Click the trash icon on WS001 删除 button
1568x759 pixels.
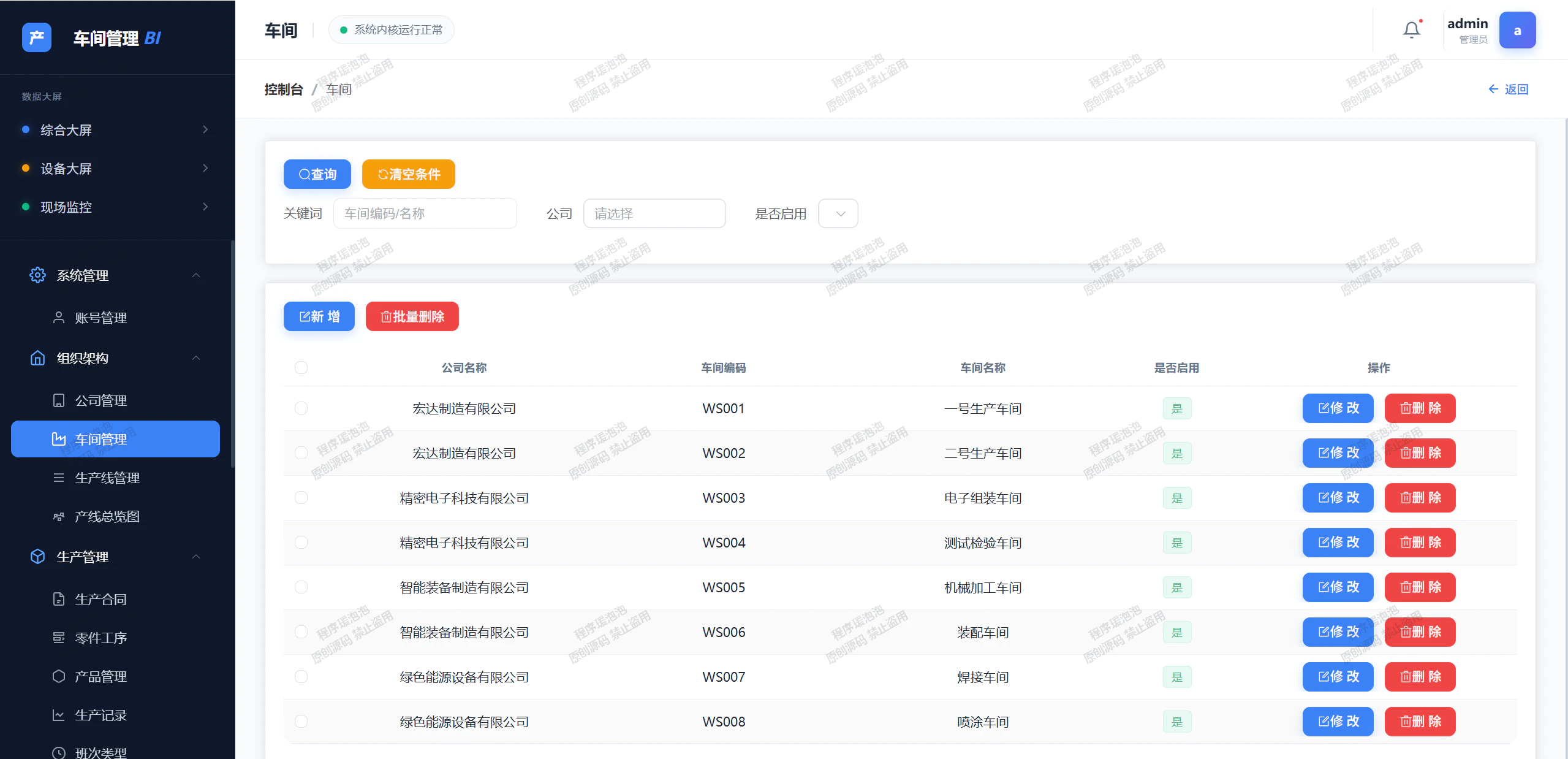click(1406, 408)
